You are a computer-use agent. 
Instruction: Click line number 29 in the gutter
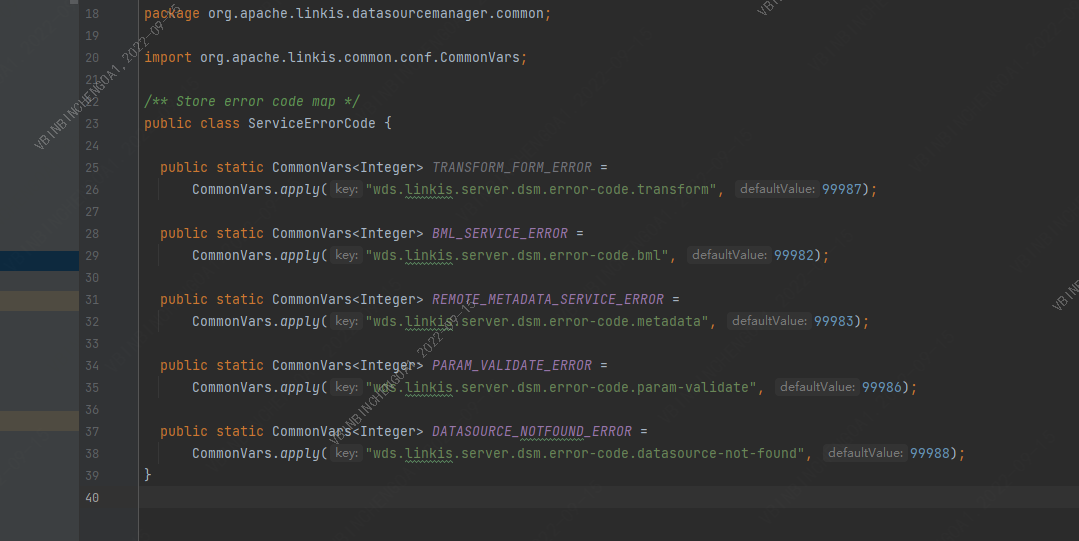92,256
